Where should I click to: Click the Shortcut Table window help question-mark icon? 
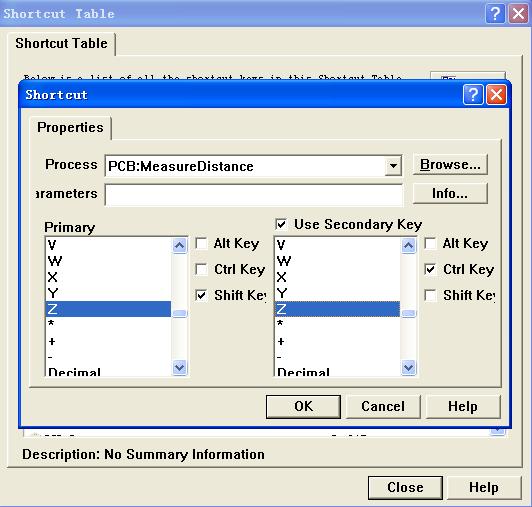click(x=495, y=14)
